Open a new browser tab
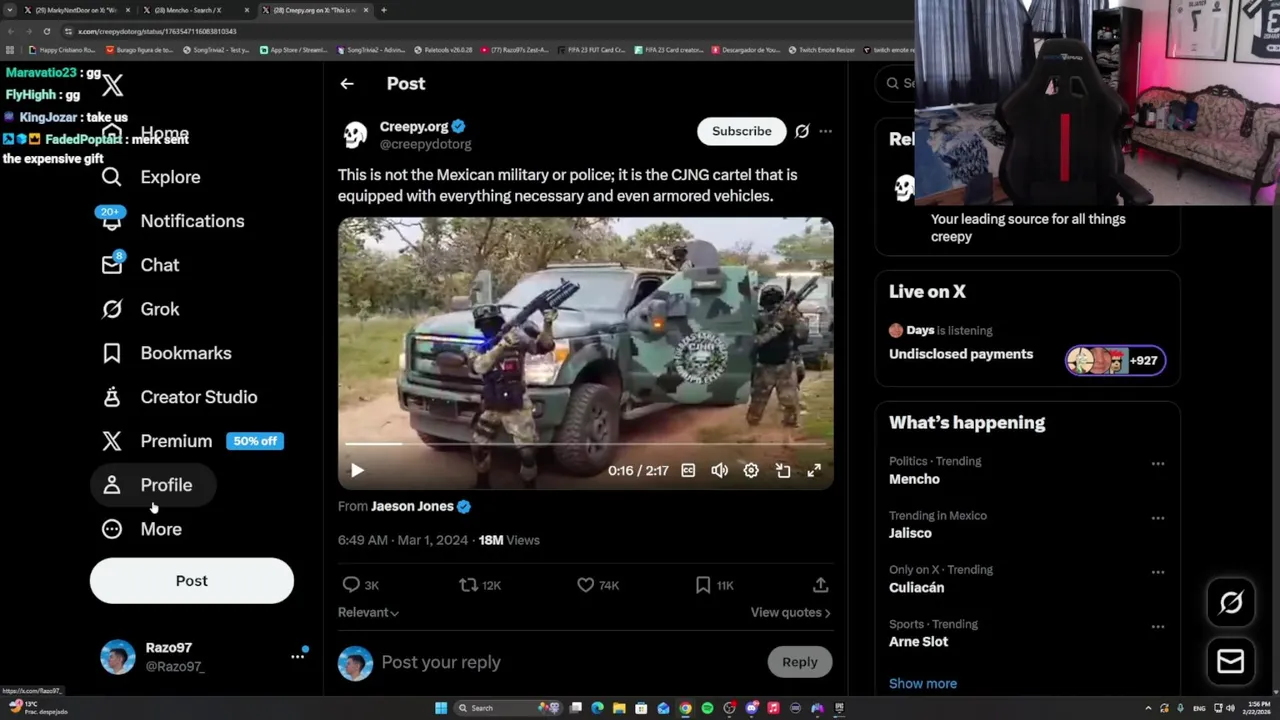 [x=384, y=10]
